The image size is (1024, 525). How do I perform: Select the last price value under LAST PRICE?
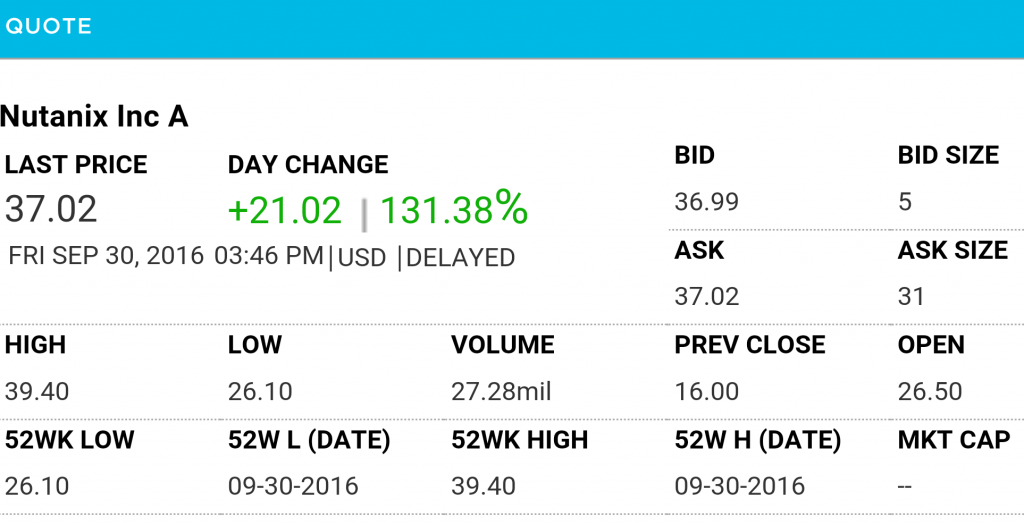[x=51, y=209]
